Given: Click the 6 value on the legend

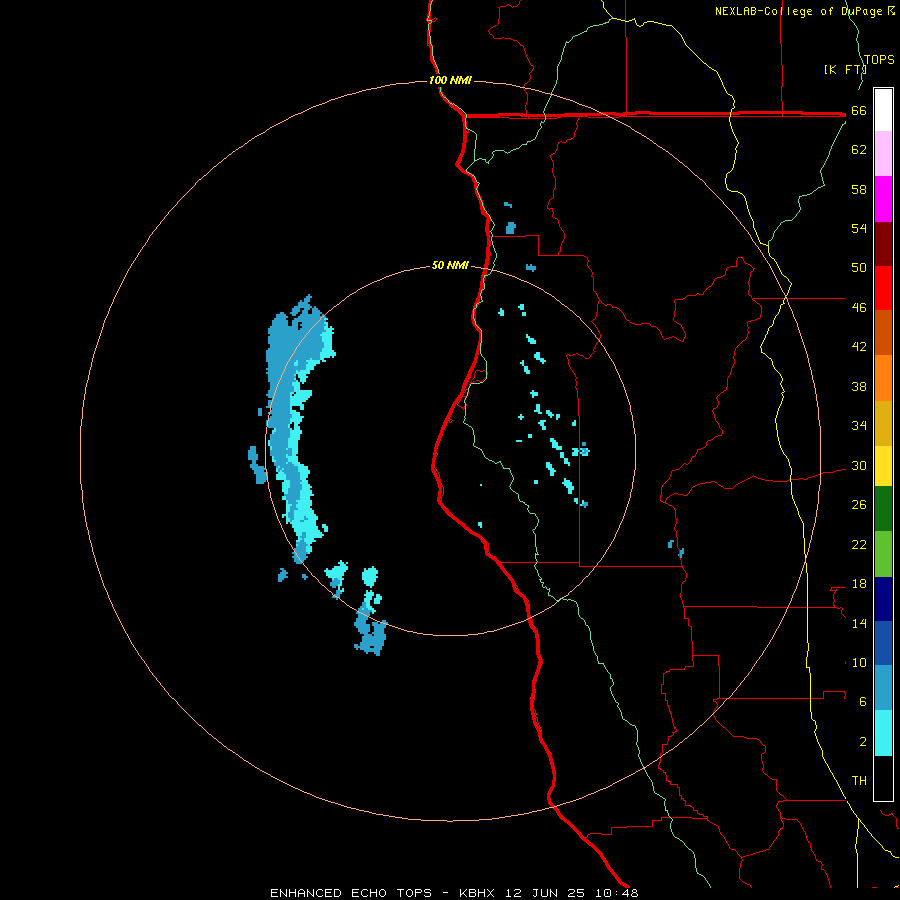Looking at the screenshot, I should coord(863,701).
